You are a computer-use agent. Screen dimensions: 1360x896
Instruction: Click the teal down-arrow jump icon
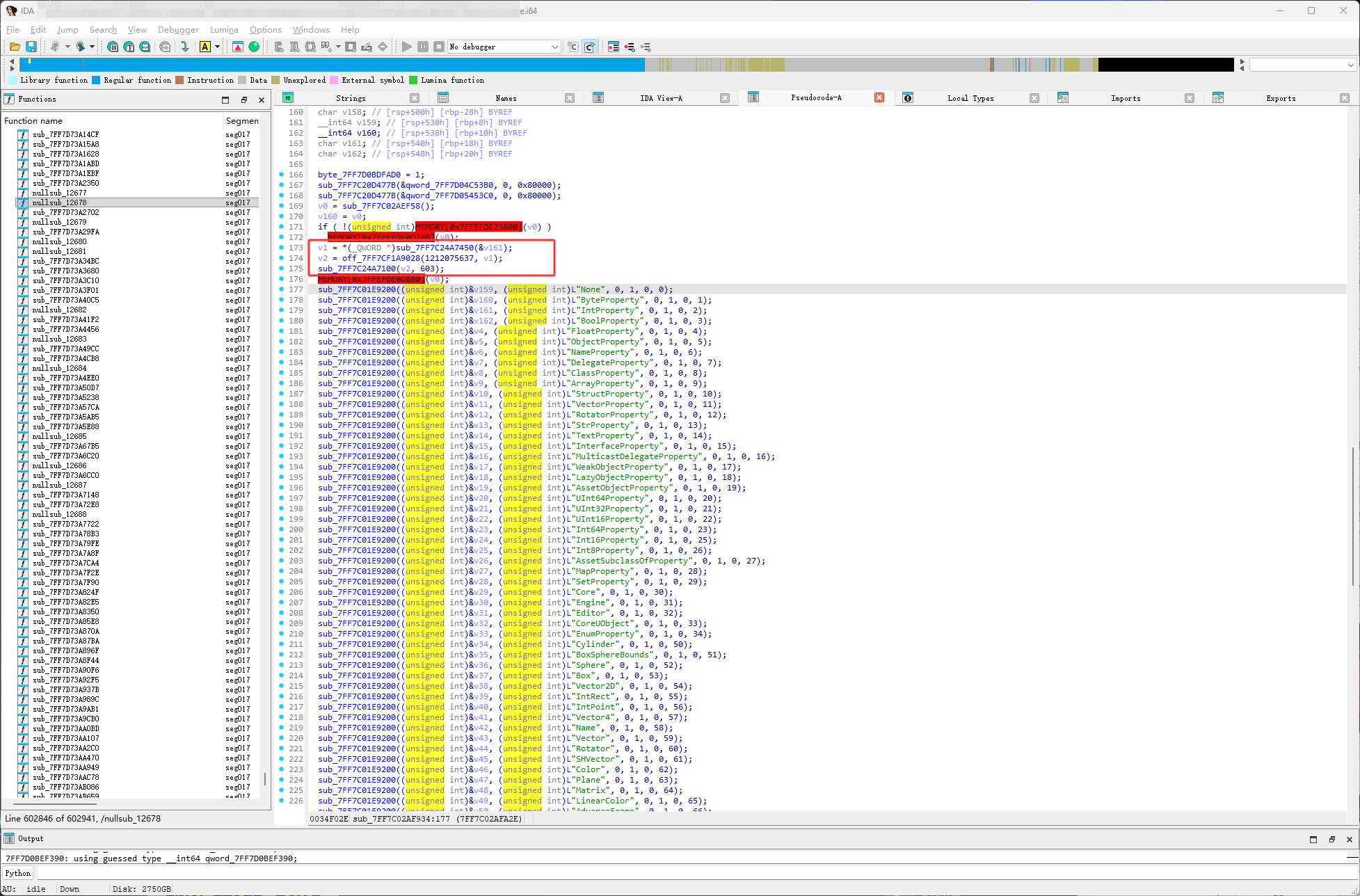[184, 47]
